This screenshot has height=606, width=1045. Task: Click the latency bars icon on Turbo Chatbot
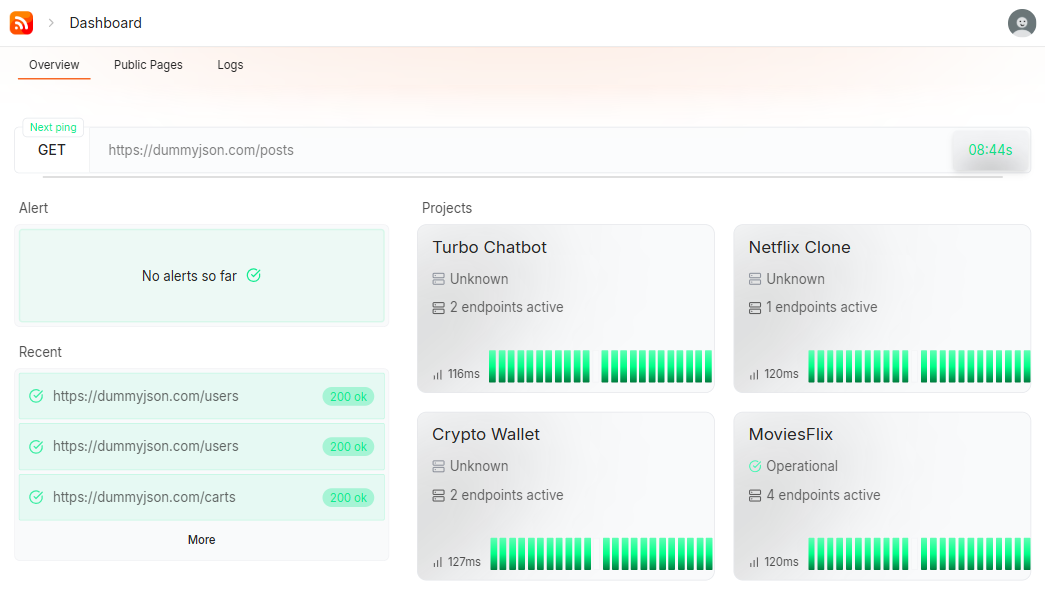pyautogui.click(x=437, y=374)
